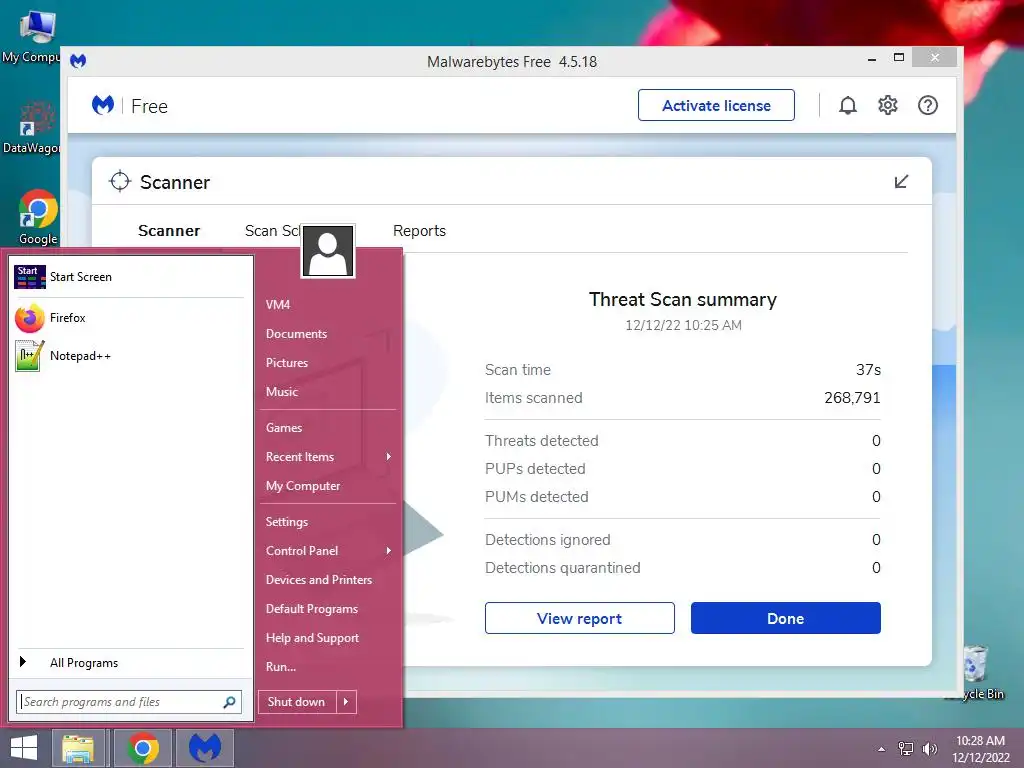Click the Items scanned value 268,791
The width and height of the screenshot is (1024, 768).
tap(852, 398)
